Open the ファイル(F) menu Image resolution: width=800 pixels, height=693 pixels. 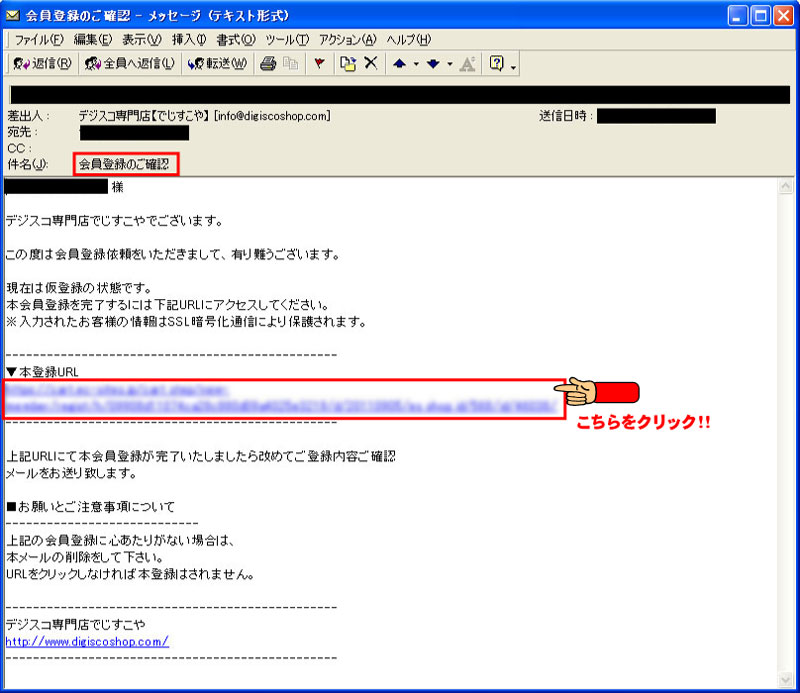[37, 39]
